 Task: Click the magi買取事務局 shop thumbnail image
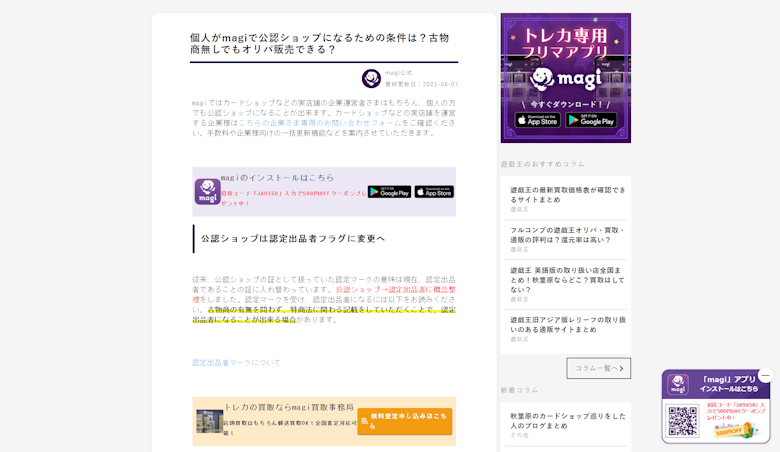tap(209, 421)
